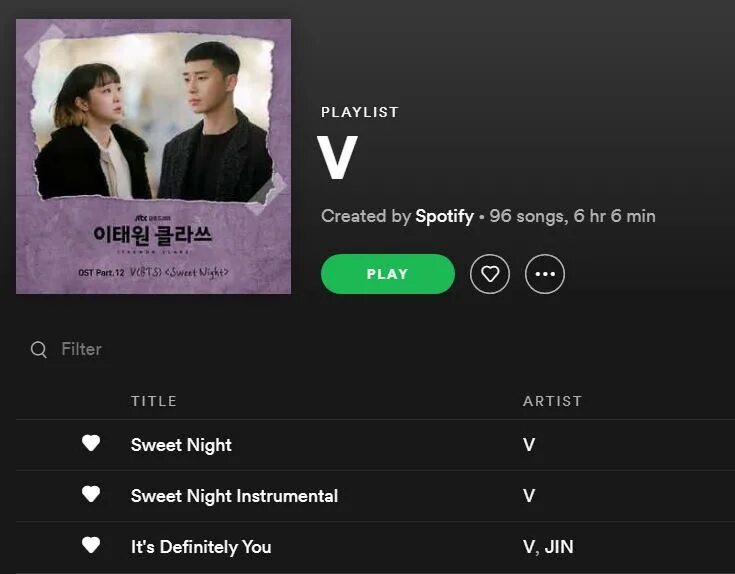
Task: Select the It's Definitely You song title
Action: [x=201, y=547]
